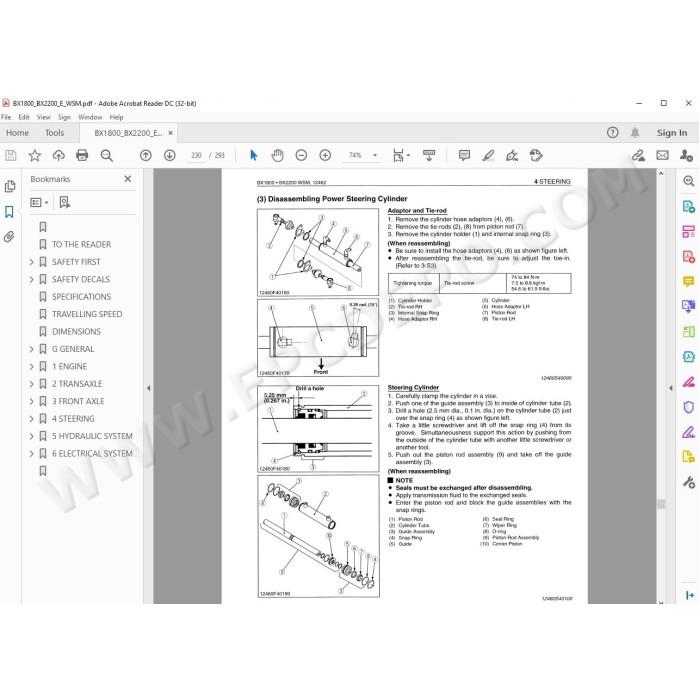Expand the 2 TRANSAXLE bookmark
Screen dimensions: 700x700
point(32,384)
